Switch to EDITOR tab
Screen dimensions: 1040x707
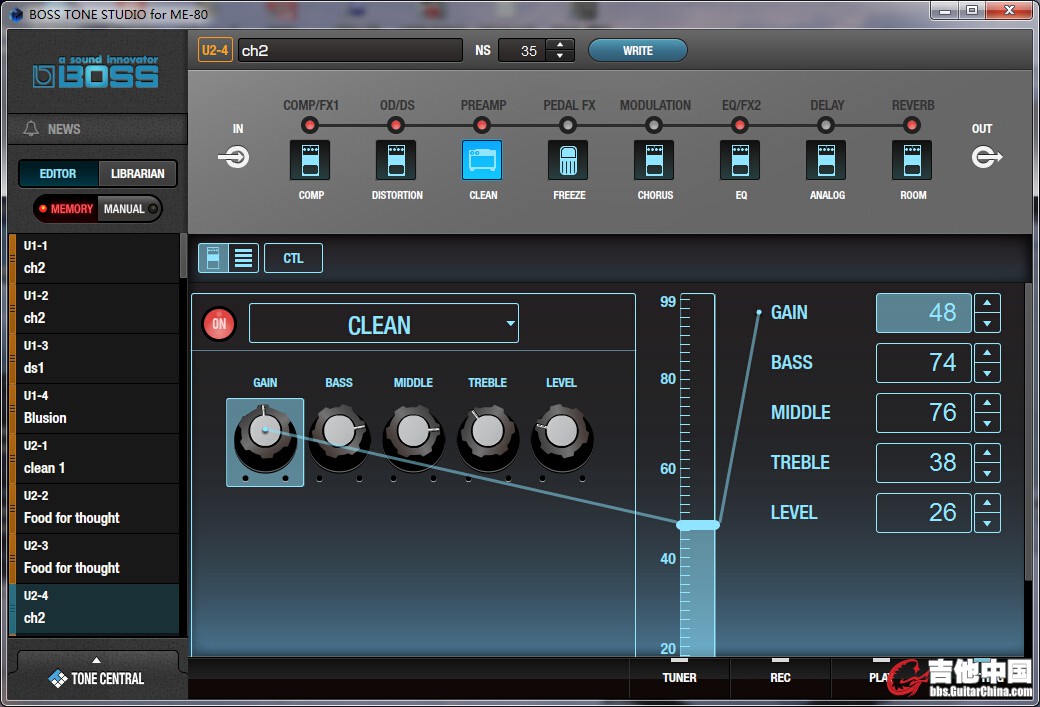pos(58,173)
